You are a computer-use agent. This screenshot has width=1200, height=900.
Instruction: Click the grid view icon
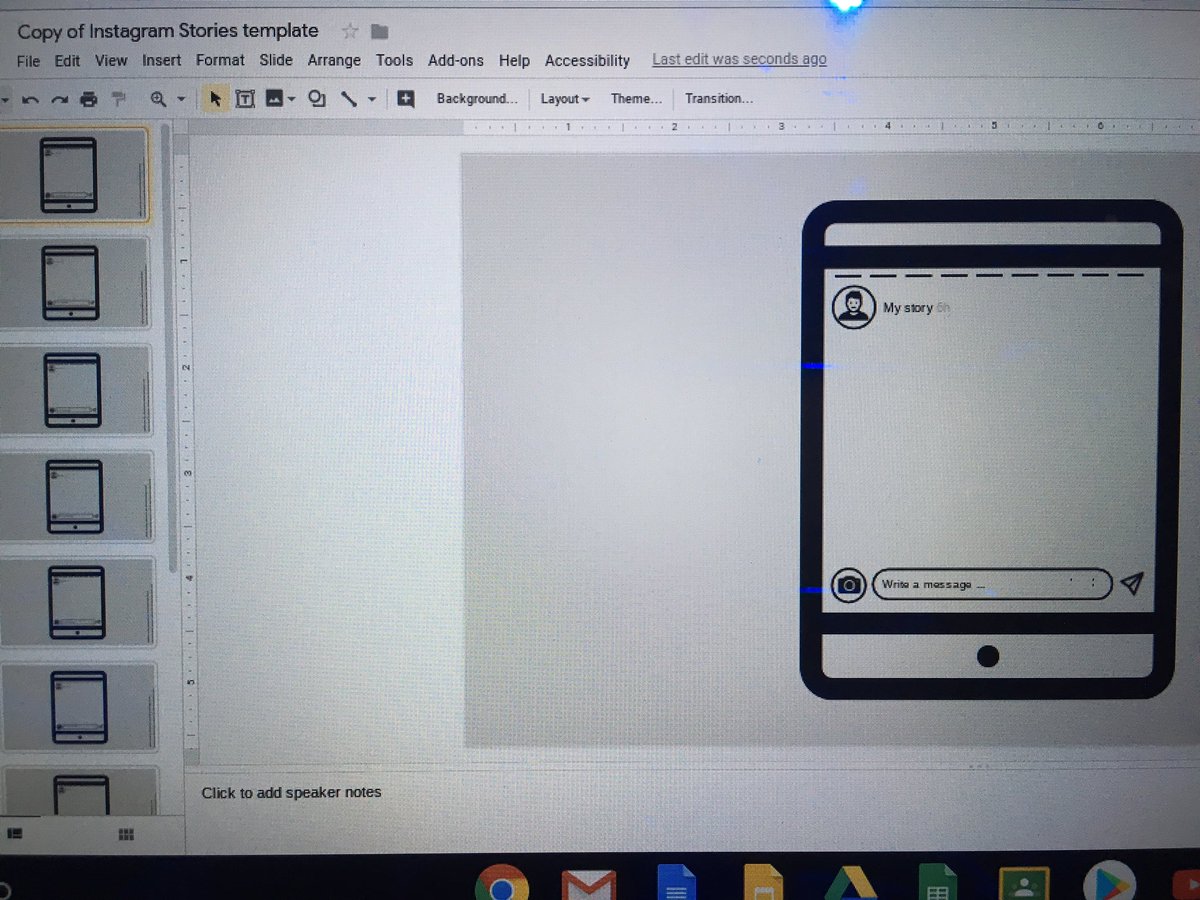click(126, 834)
